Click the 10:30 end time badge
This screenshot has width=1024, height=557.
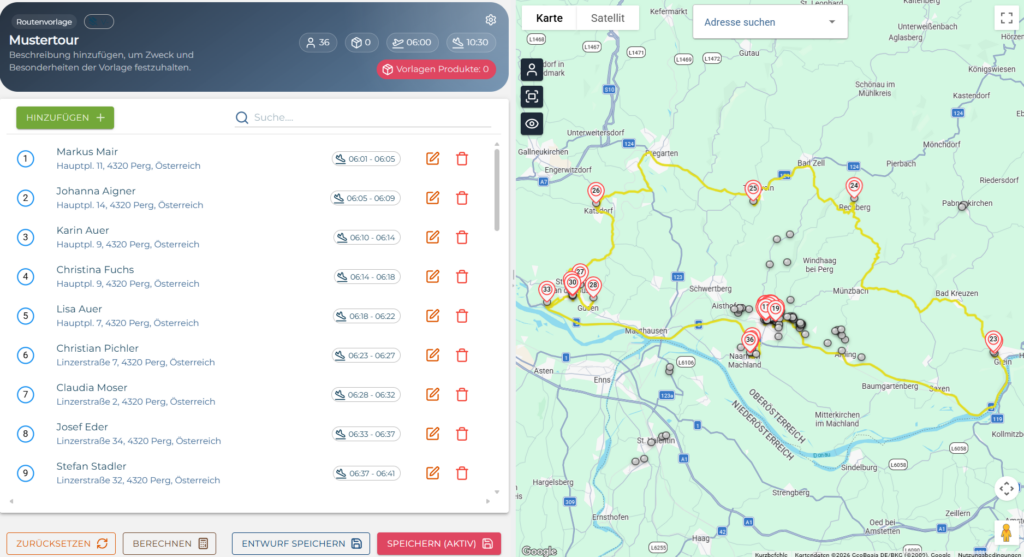click(x=471, y=42)
